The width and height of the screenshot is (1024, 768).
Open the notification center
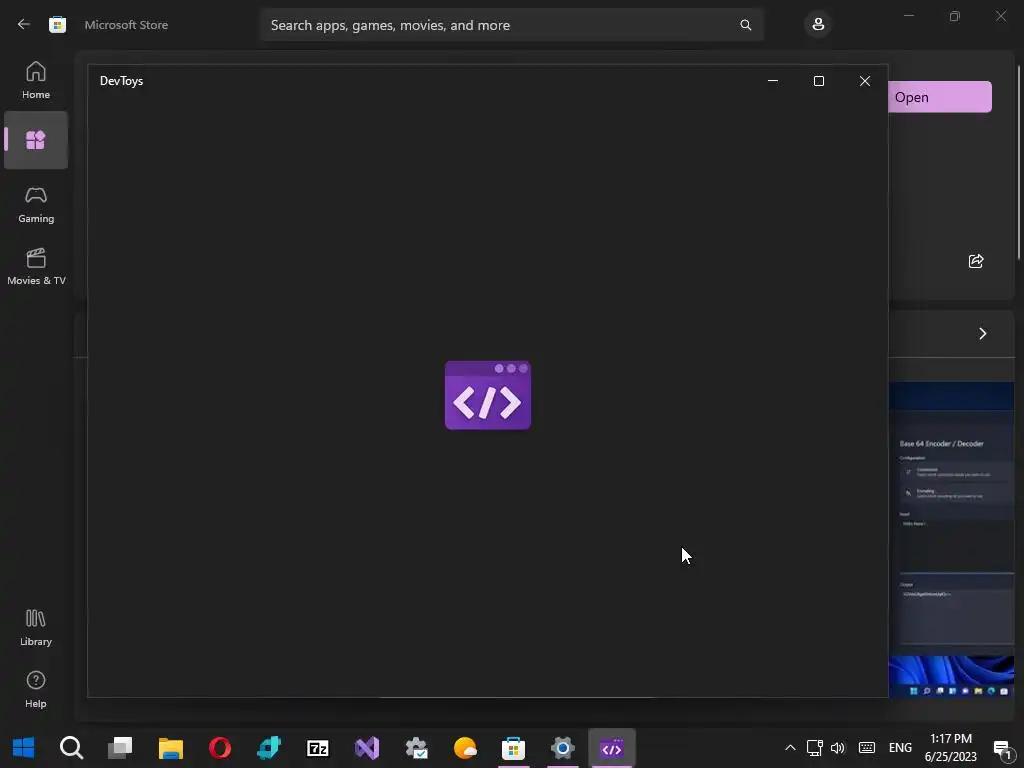tap(1002, 748)
